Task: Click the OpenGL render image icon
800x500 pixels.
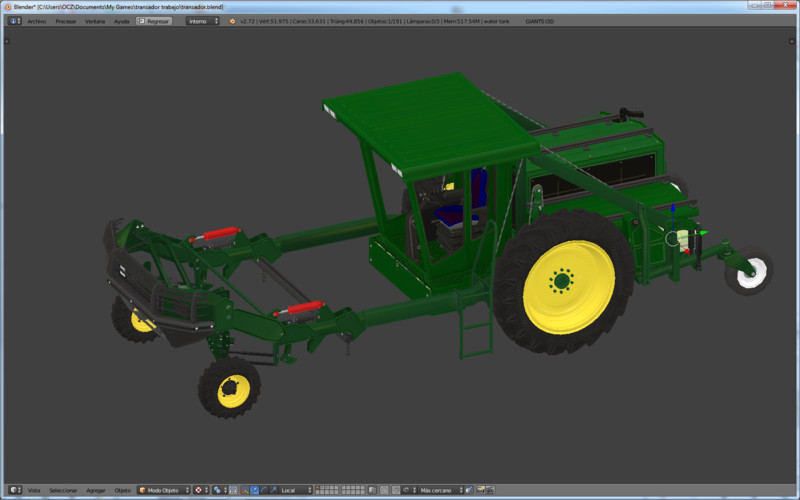Action: [480, 490]
